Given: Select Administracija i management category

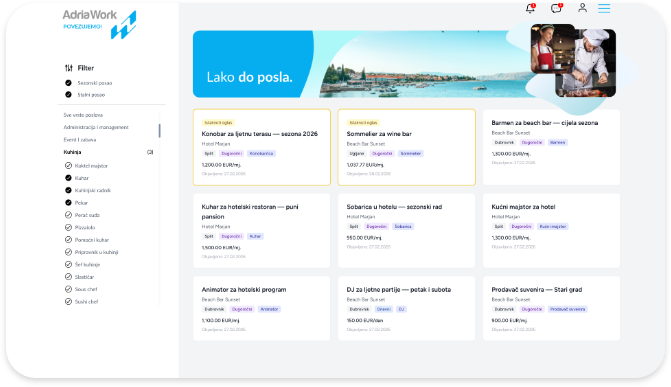Looking at the screenshot, I should (x=96, y=127).
